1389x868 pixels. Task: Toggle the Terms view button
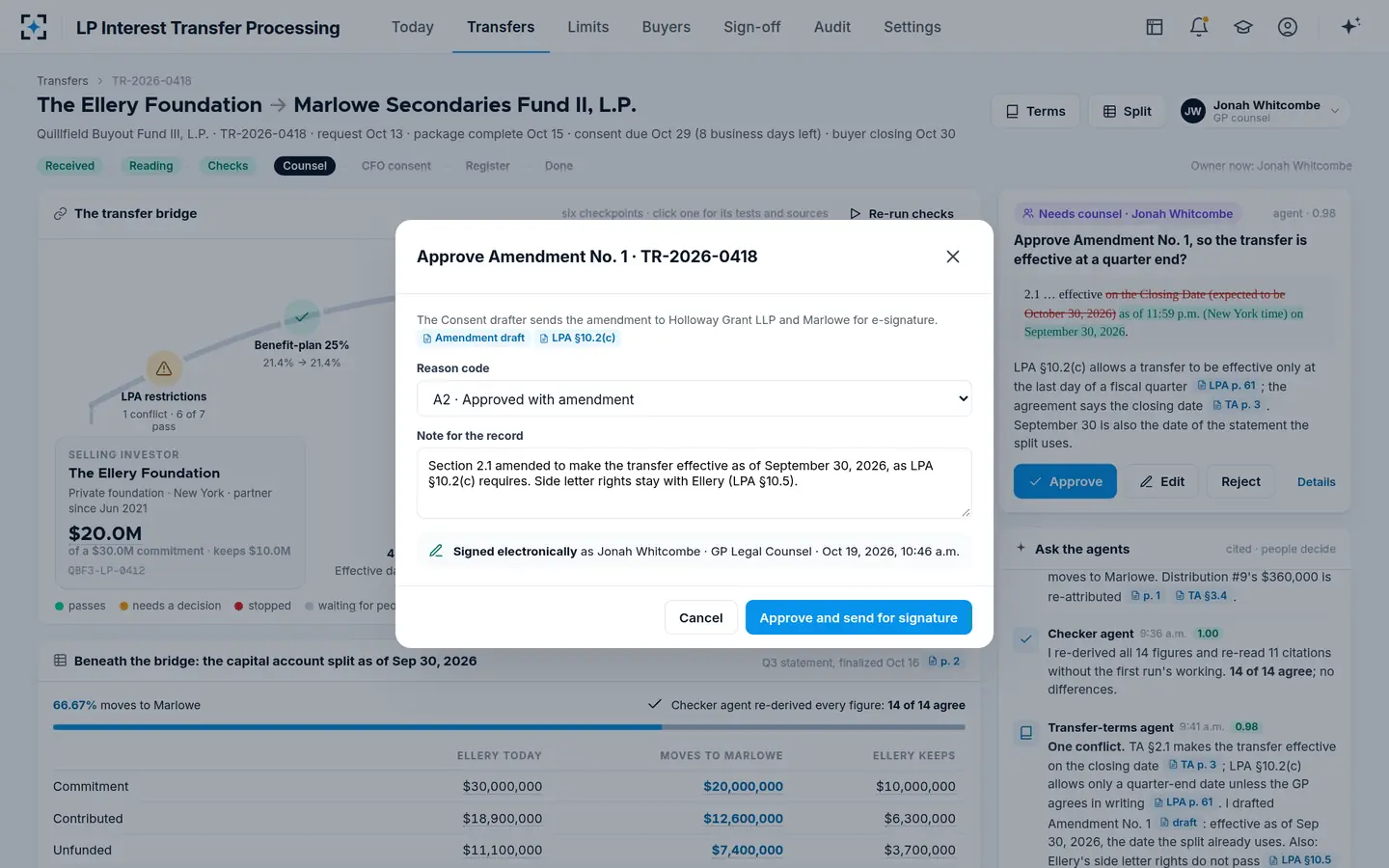[x=1036, y=111]
